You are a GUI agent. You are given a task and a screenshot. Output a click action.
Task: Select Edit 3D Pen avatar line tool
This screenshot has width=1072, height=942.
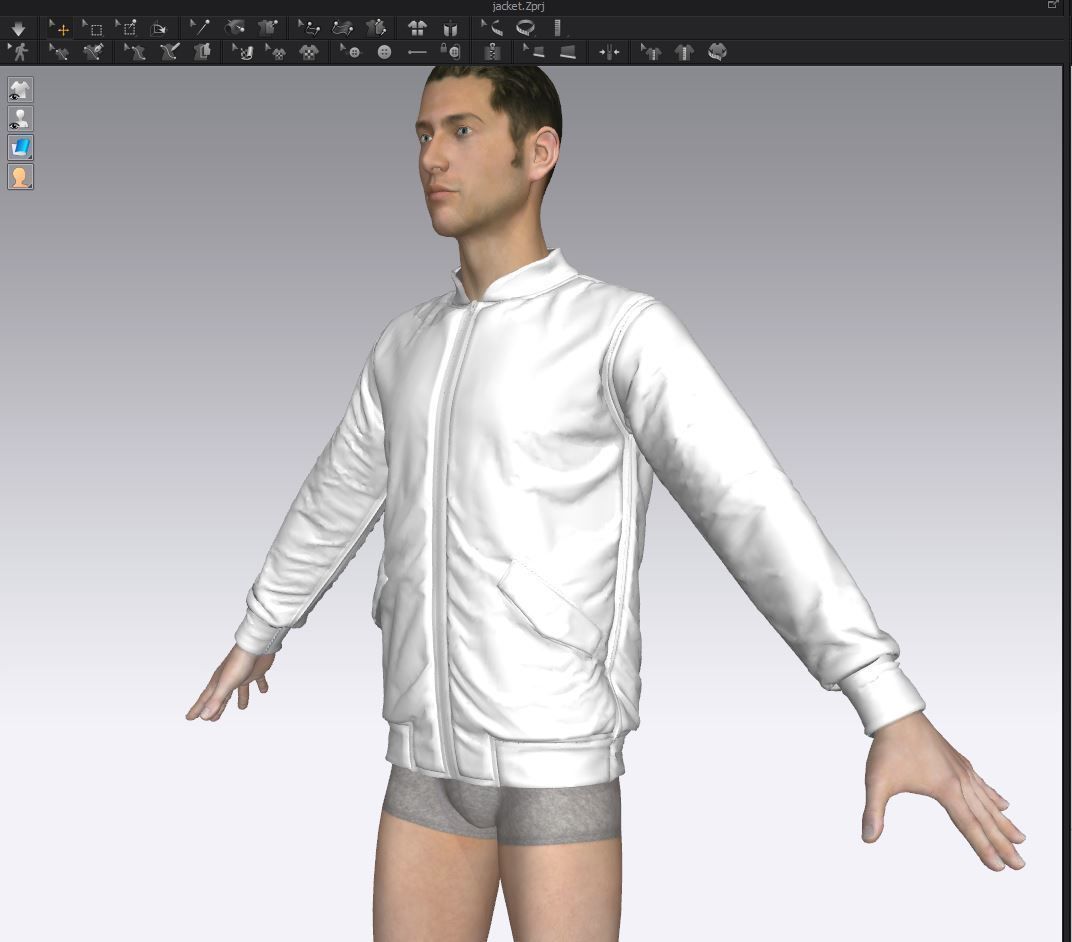click(x=134, y=52)
